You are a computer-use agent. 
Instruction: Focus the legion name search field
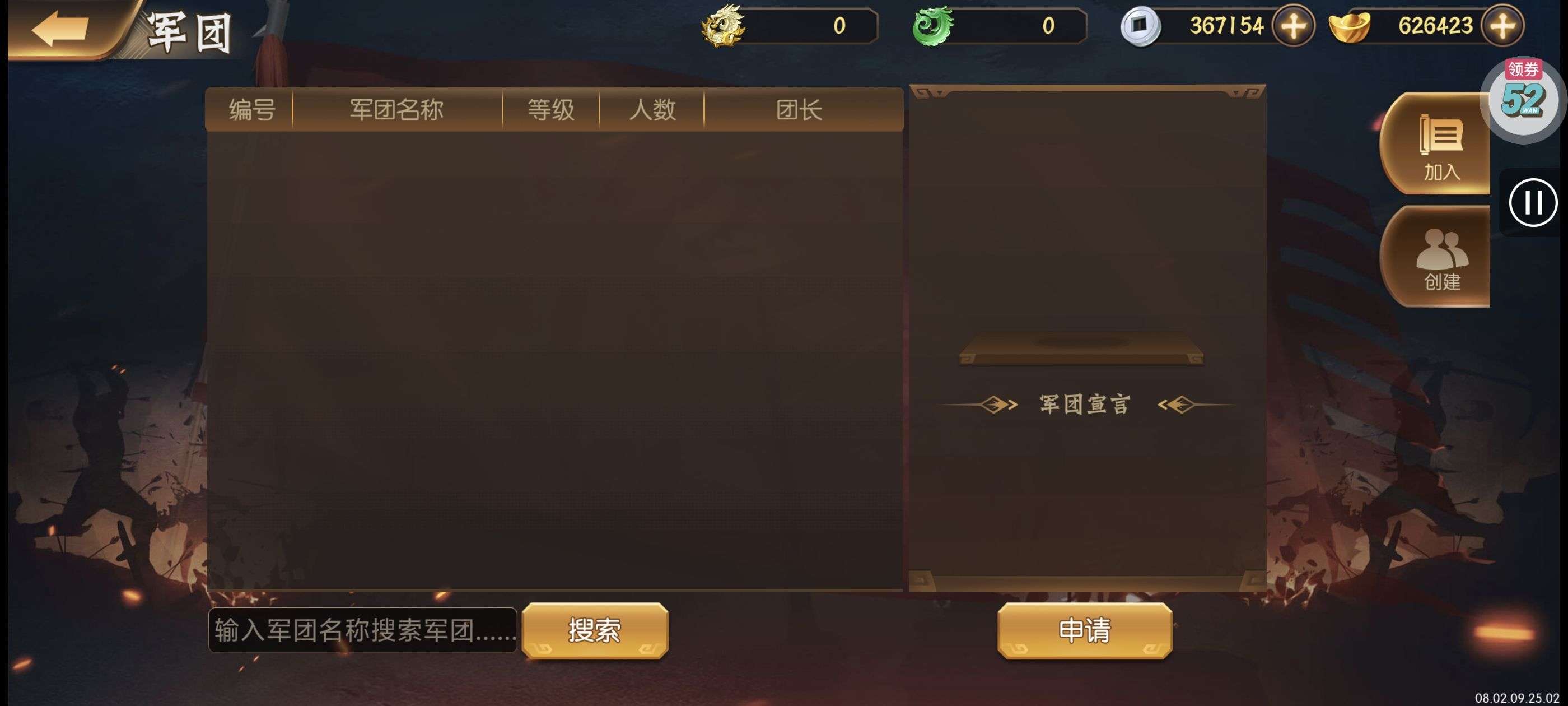coord(363,630)
